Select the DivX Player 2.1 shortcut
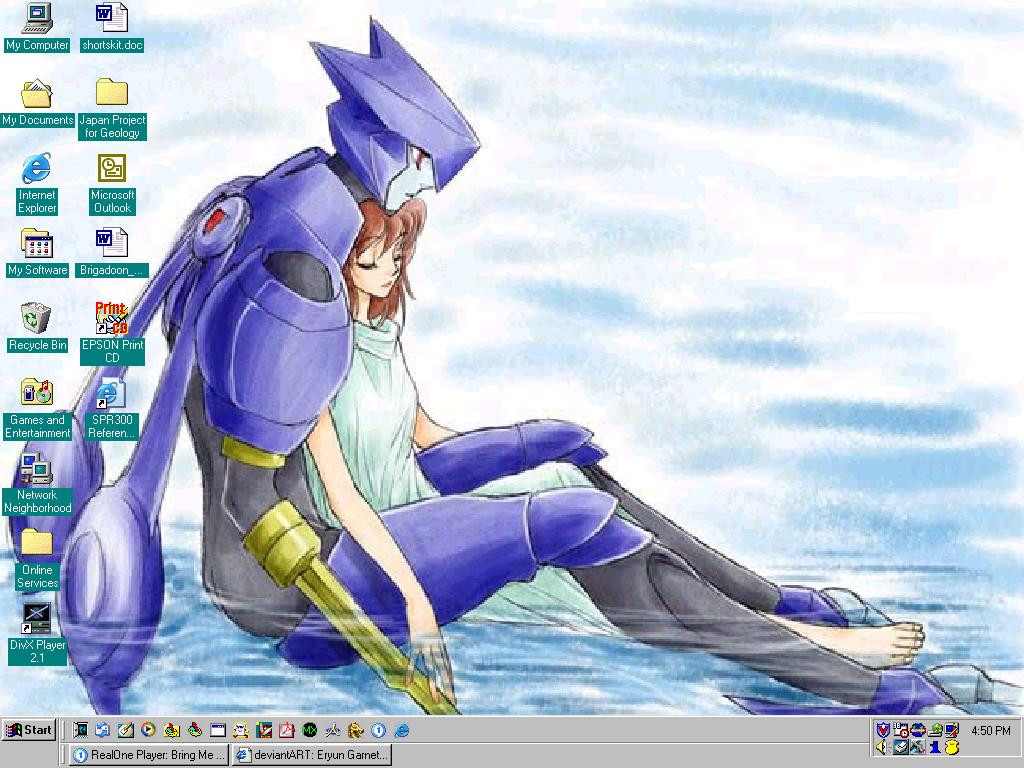 pyautogui.click(x=37, y=633)
